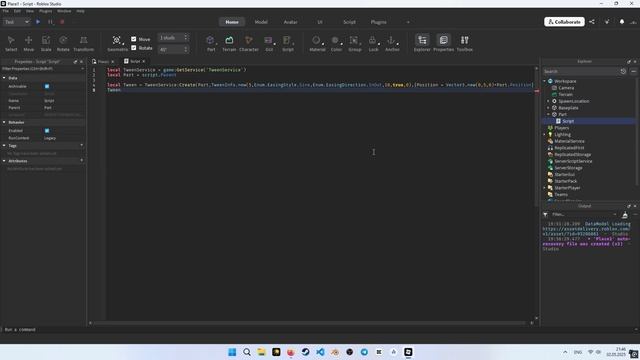Open the Test mode dropdown
The height and width of the screenshot is (360, 640).
(x=16, y=22)
